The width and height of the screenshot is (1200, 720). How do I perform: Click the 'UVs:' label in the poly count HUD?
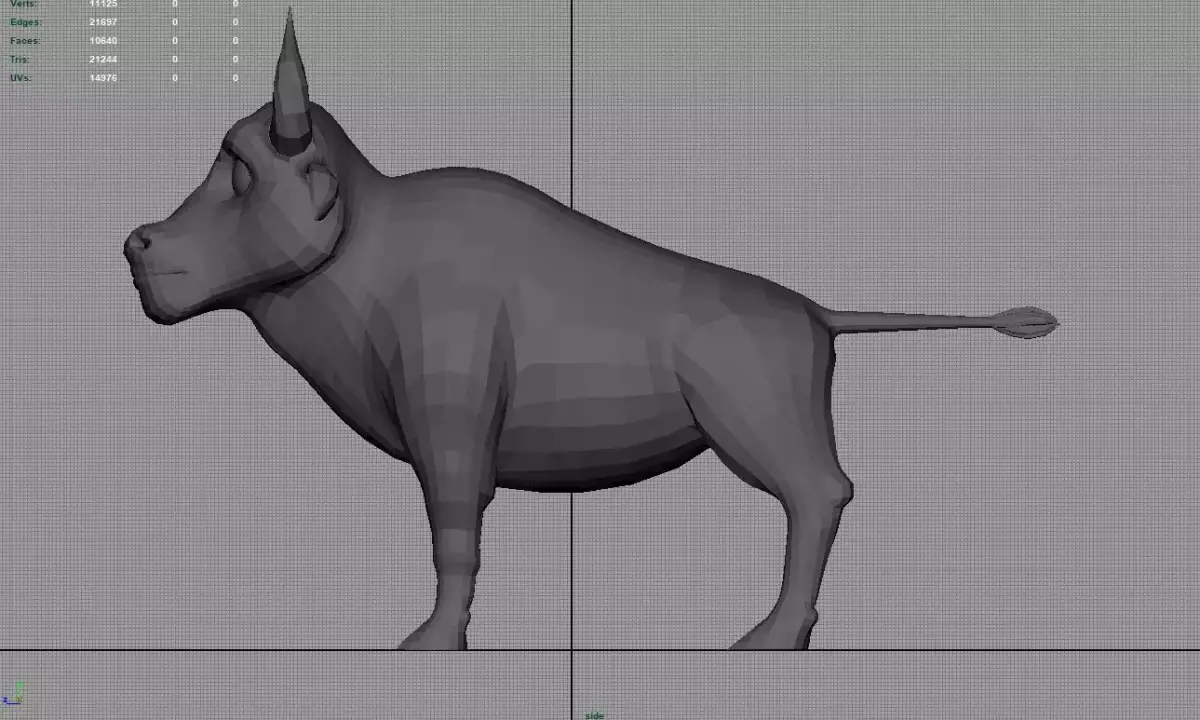tap(20, 78)
